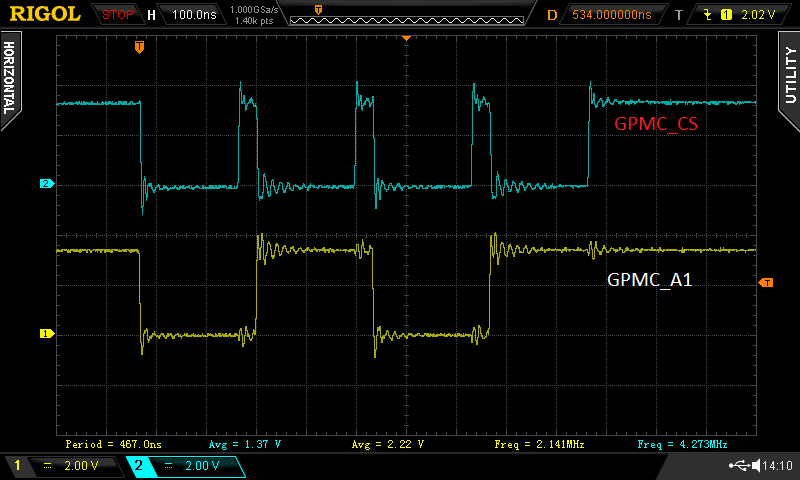
Task: Click the center top orange triangle marker
Action: coord(406,38)
